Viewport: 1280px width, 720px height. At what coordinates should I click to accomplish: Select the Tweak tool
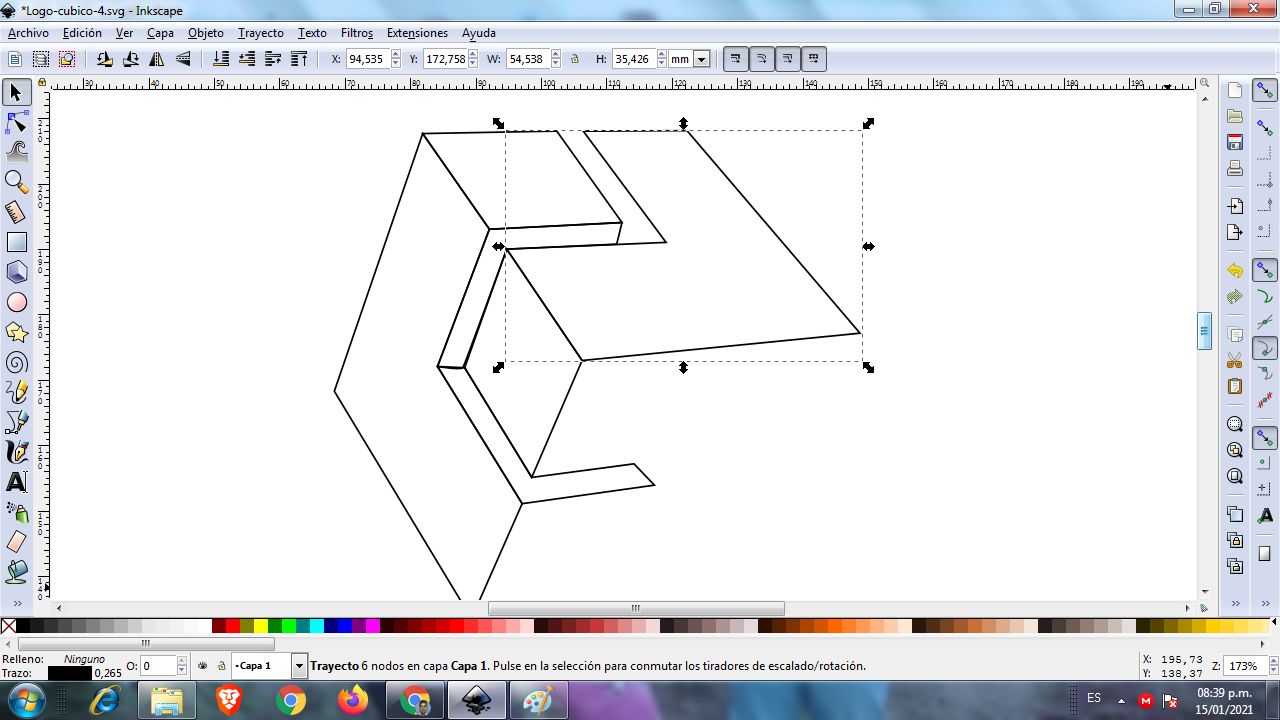pyautogui.click(x=16, y=152)
